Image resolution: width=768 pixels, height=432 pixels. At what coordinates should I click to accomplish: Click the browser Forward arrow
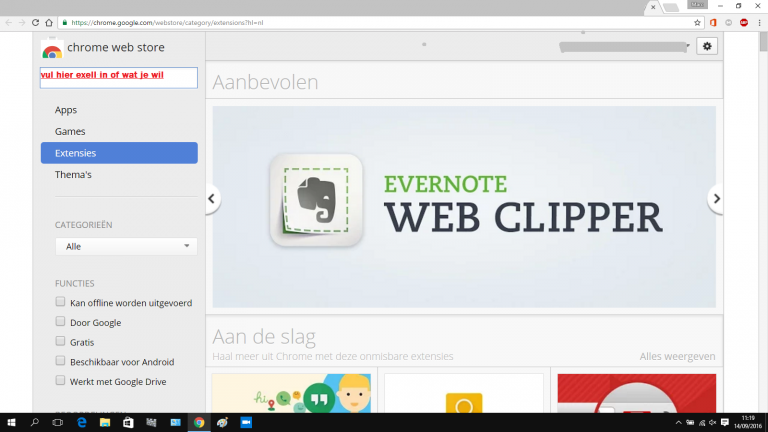(22, 23)
